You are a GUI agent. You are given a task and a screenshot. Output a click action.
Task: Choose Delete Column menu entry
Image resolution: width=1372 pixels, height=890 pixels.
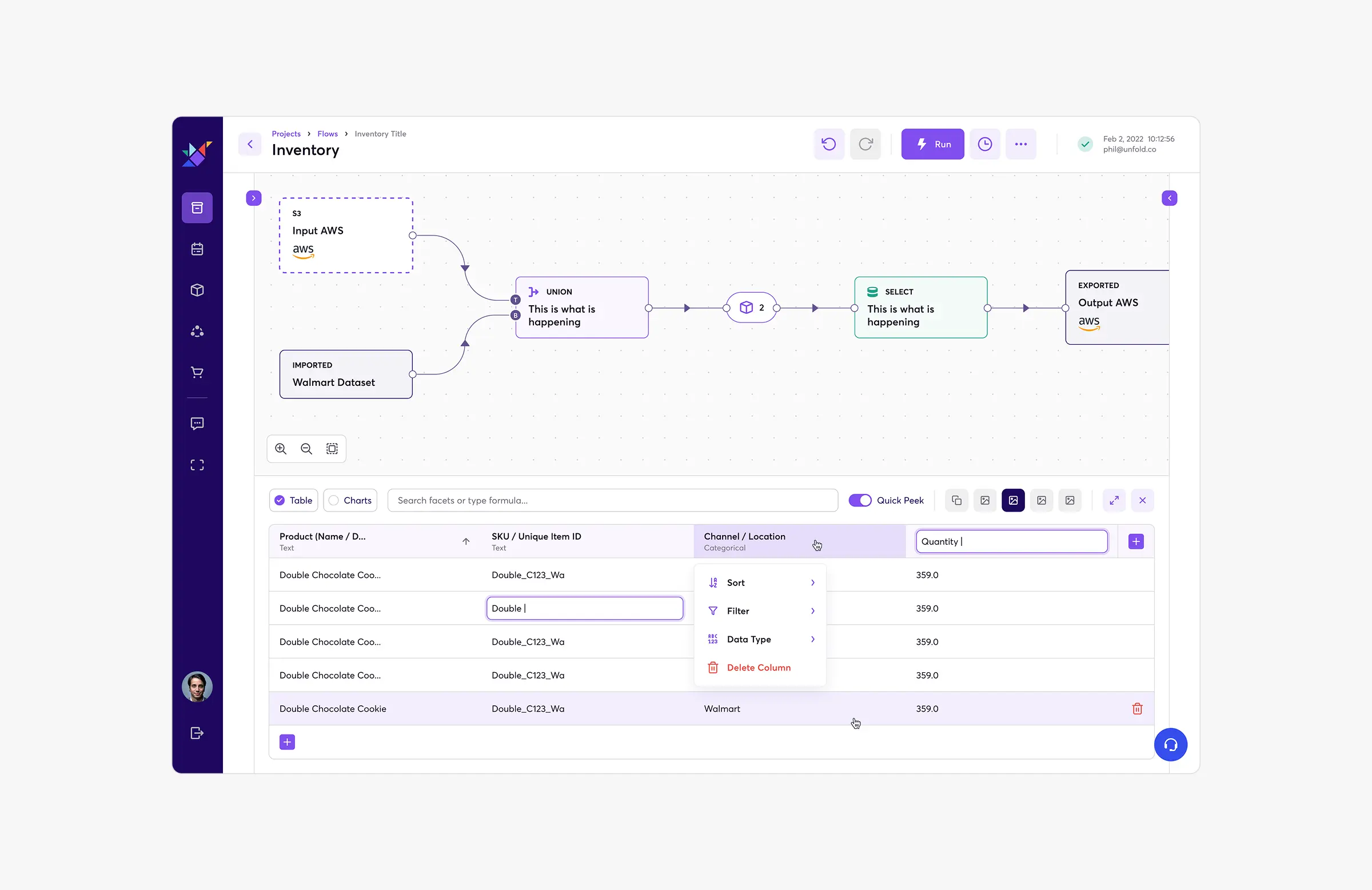pos(759,668)
